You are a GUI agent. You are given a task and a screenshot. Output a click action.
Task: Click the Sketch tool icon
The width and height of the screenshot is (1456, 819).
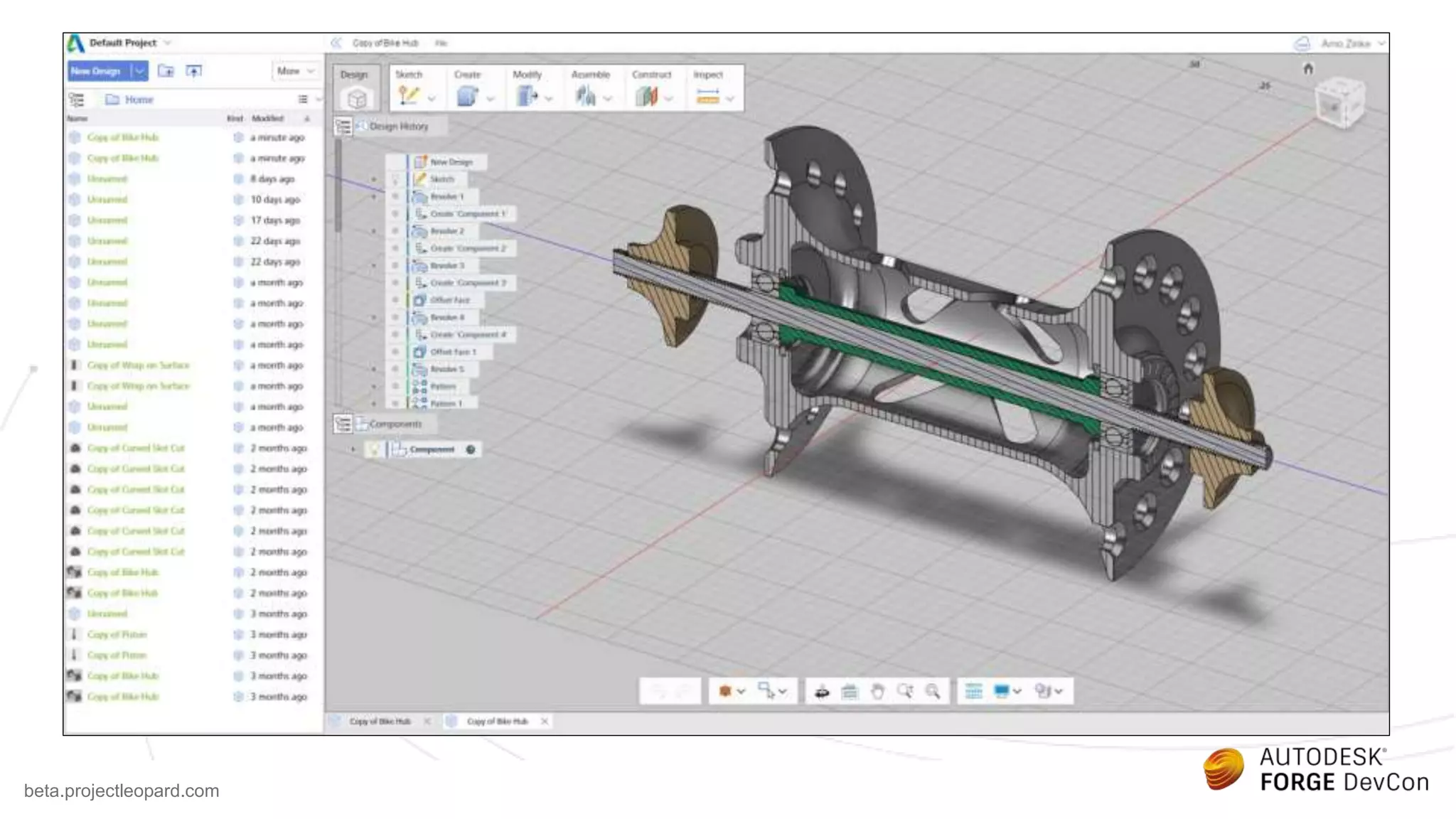click(409, 96)
